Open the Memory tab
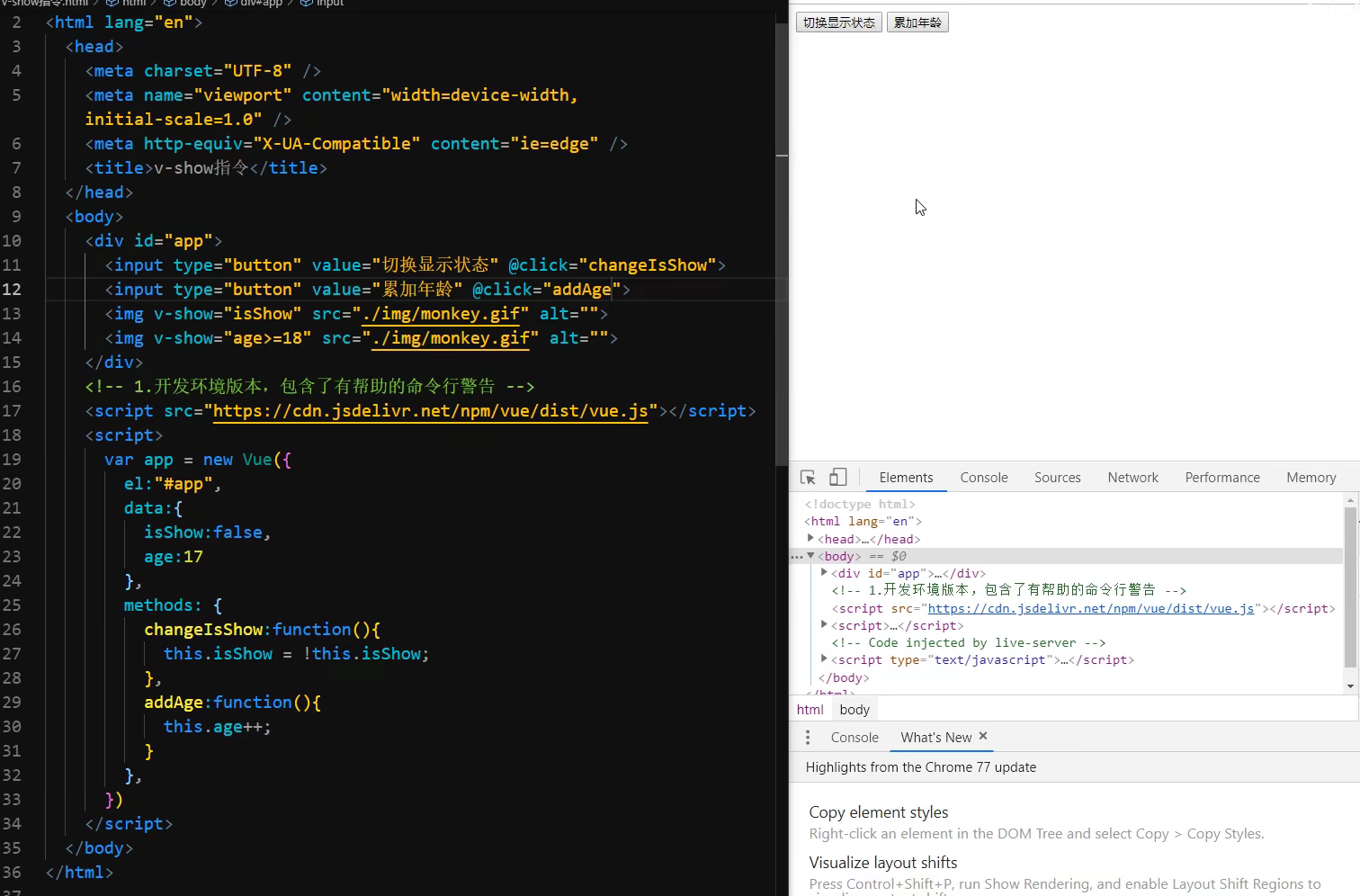The image size is (1360, 896). click(x=1311, y=478)
